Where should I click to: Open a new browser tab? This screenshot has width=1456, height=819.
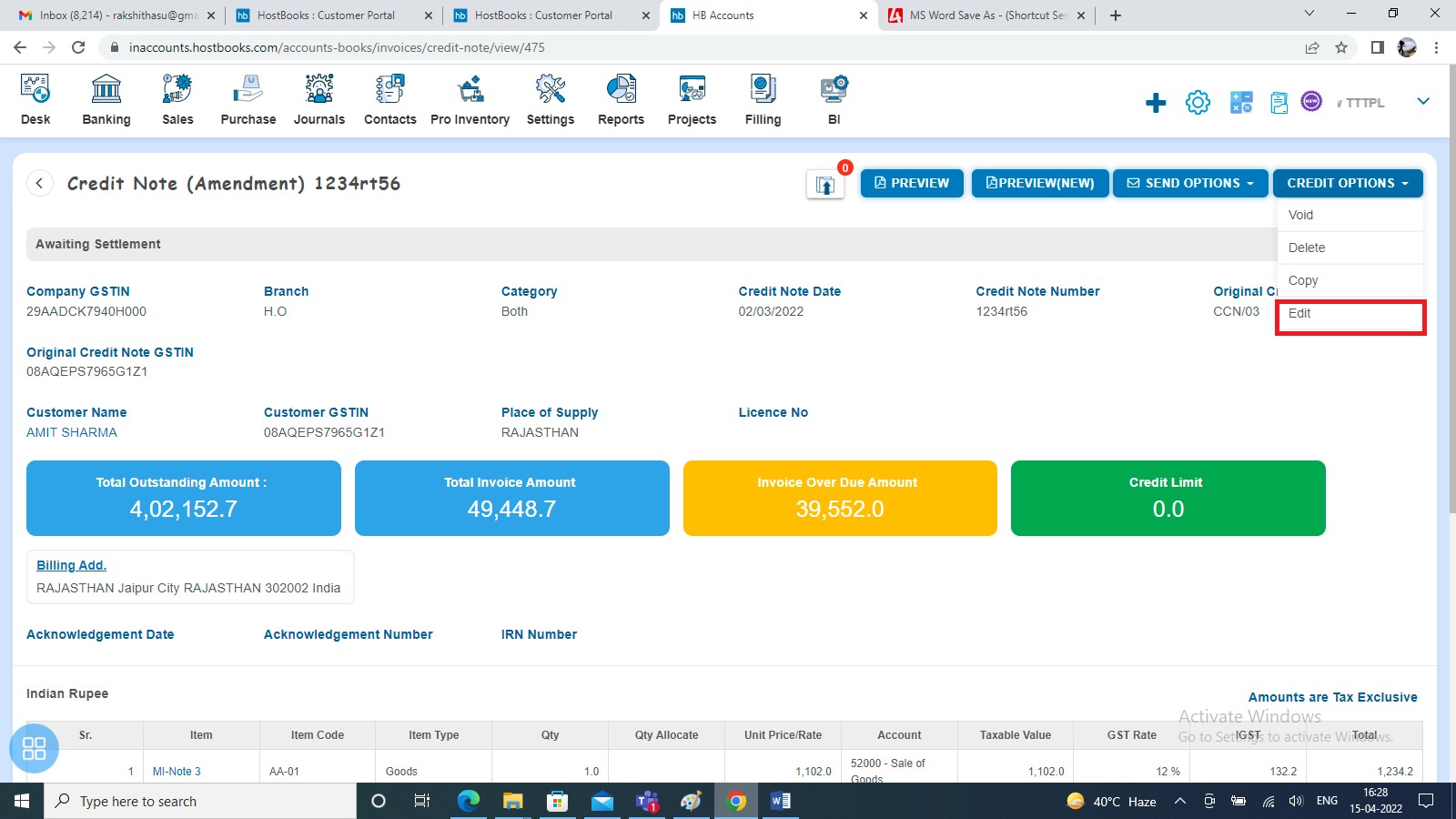[x=1116, y=15]
